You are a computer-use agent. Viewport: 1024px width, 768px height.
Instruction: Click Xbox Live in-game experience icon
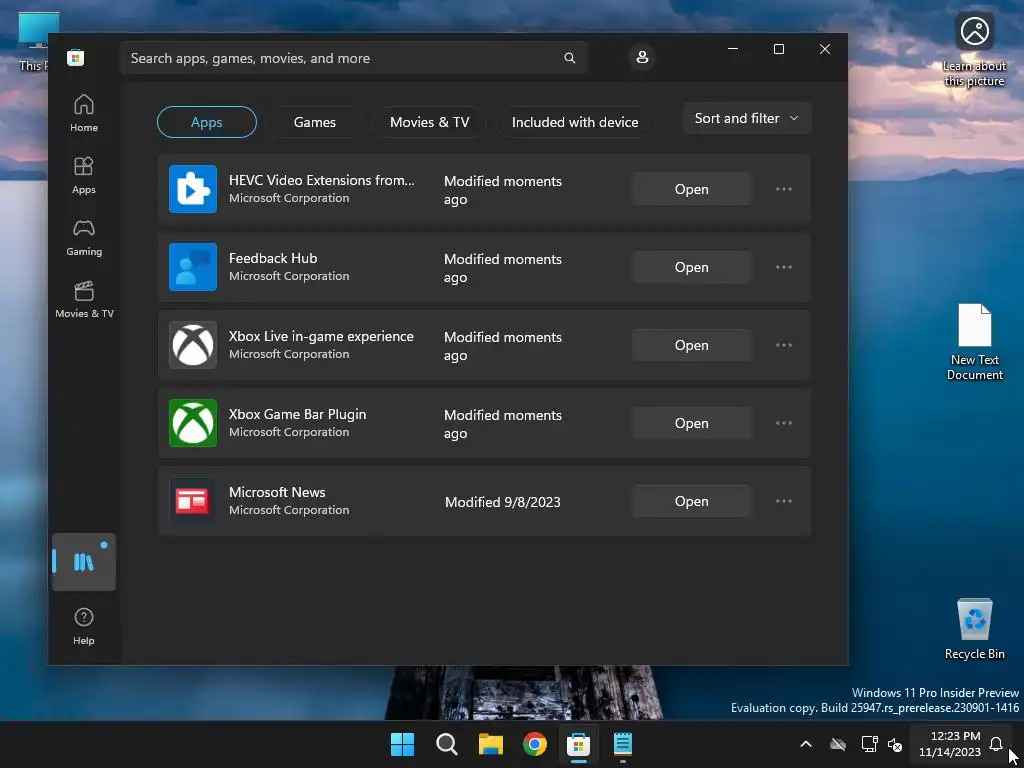193,345
